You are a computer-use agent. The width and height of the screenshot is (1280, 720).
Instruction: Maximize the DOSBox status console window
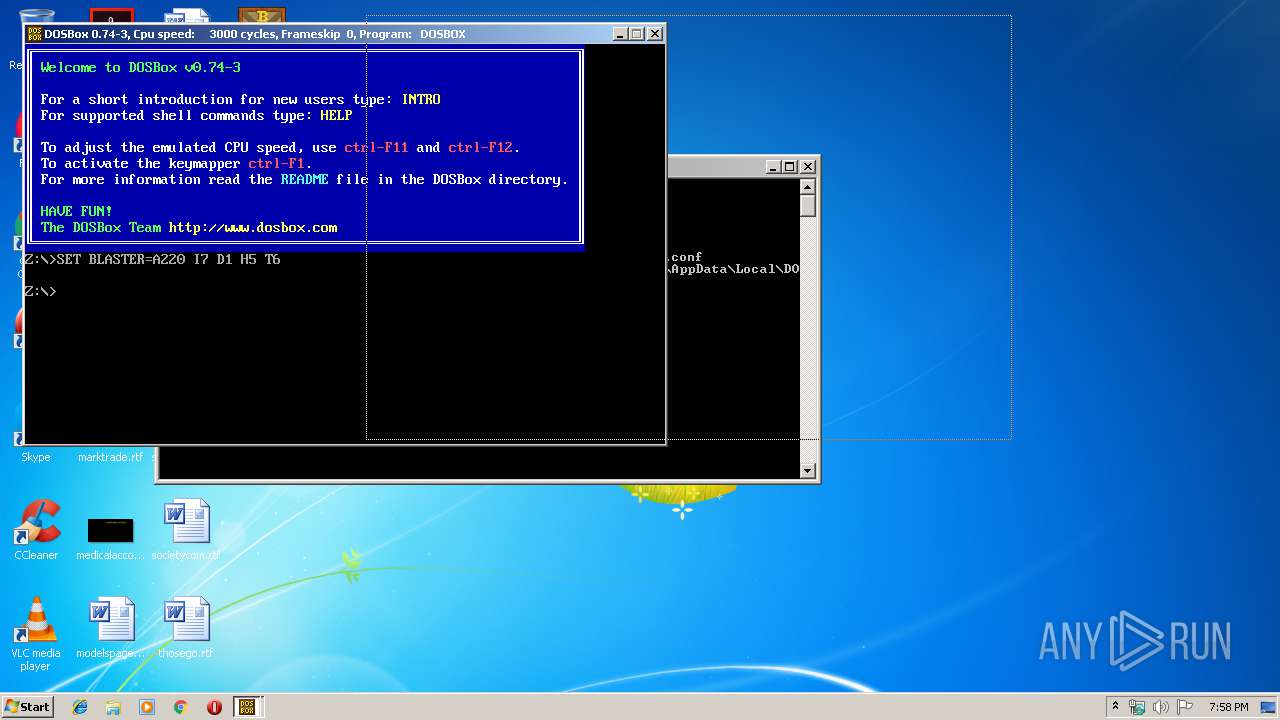click(x=790, y=167)
